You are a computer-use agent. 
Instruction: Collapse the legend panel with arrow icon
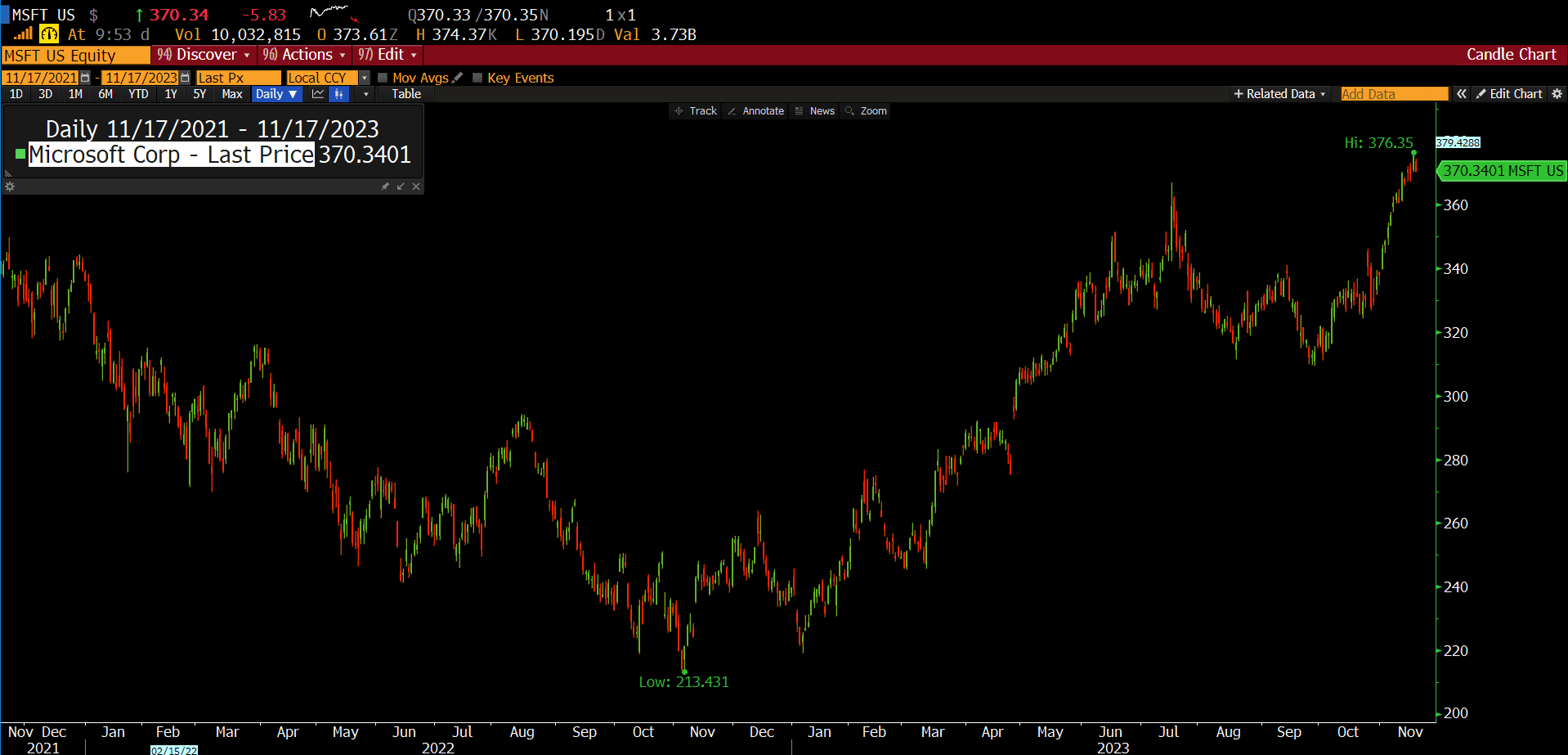tap(401, 187)
